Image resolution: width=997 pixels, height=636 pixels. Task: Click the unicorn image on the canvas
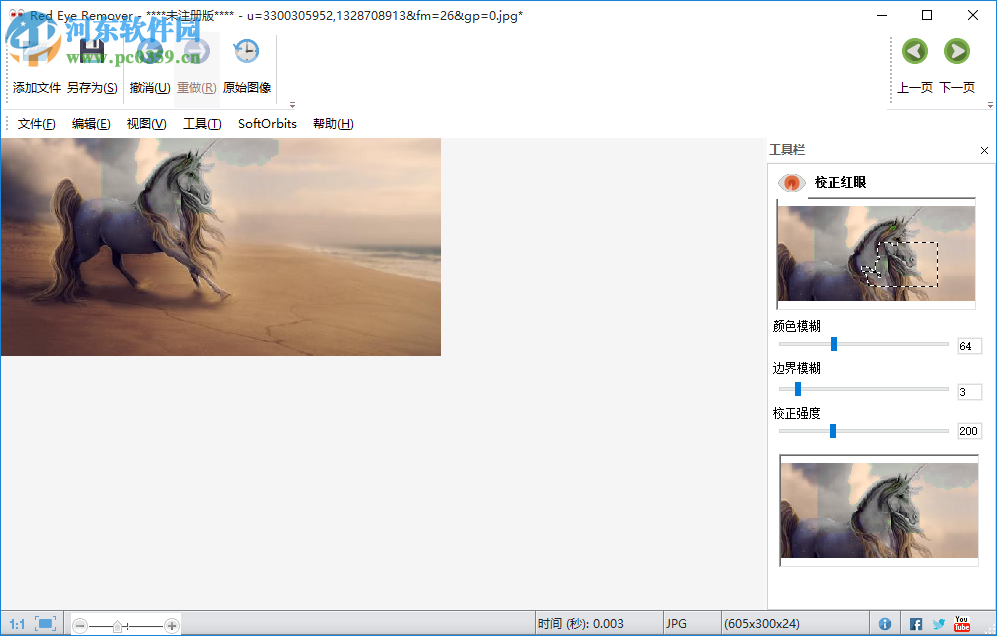pyautogui.click(x=221, y=247)
